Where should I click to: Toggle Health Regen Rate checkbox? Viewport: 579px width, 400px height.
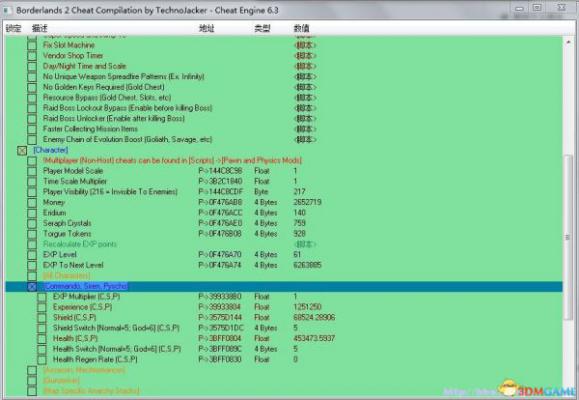click(42, 360)
